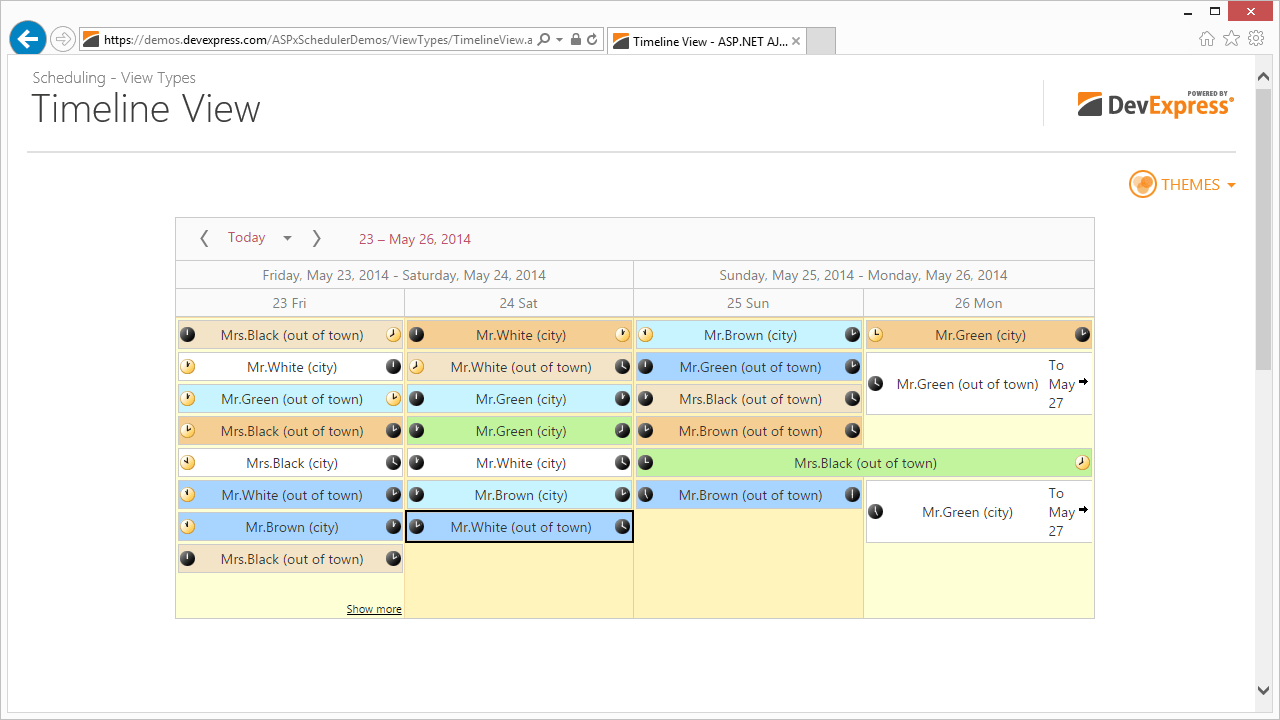Screen dimensions: 1280x720
Task: Select the 26 Mon column header
Action: [x=978, y=303]
